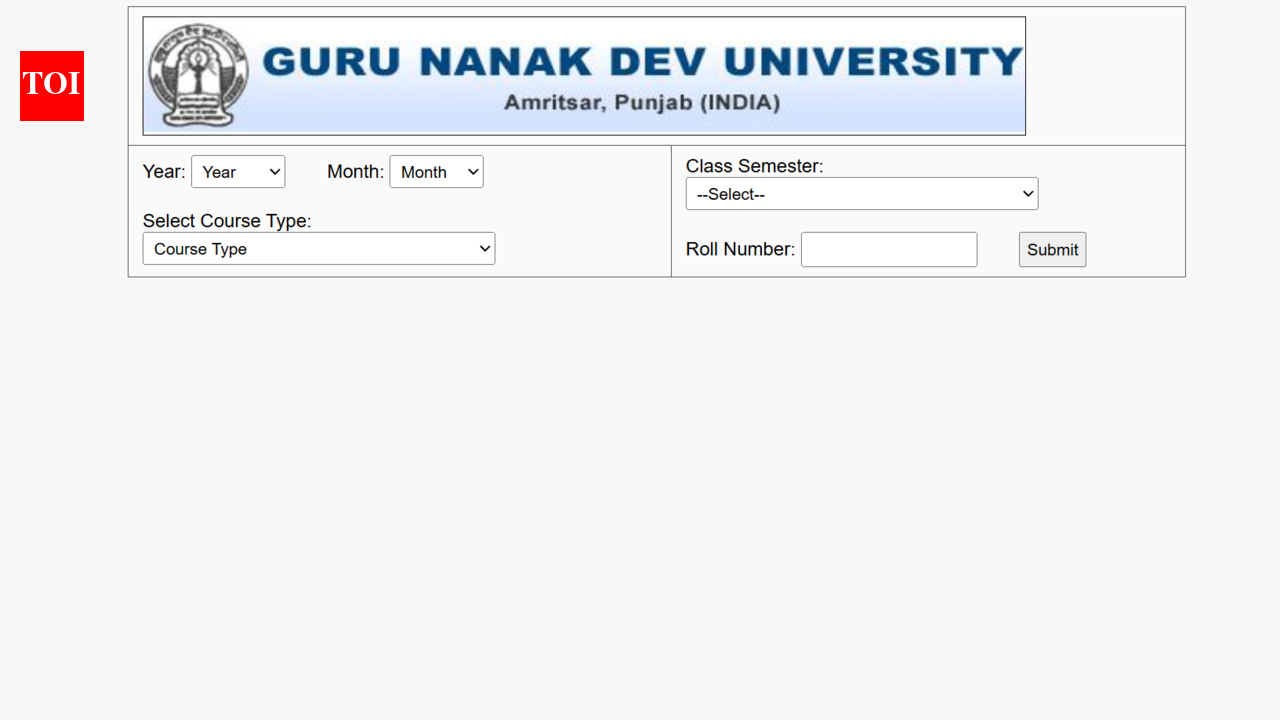Click the Amritsar, Punjab (INDIA) banner text
1280x720 pixels.
click(x=644, y=102)
